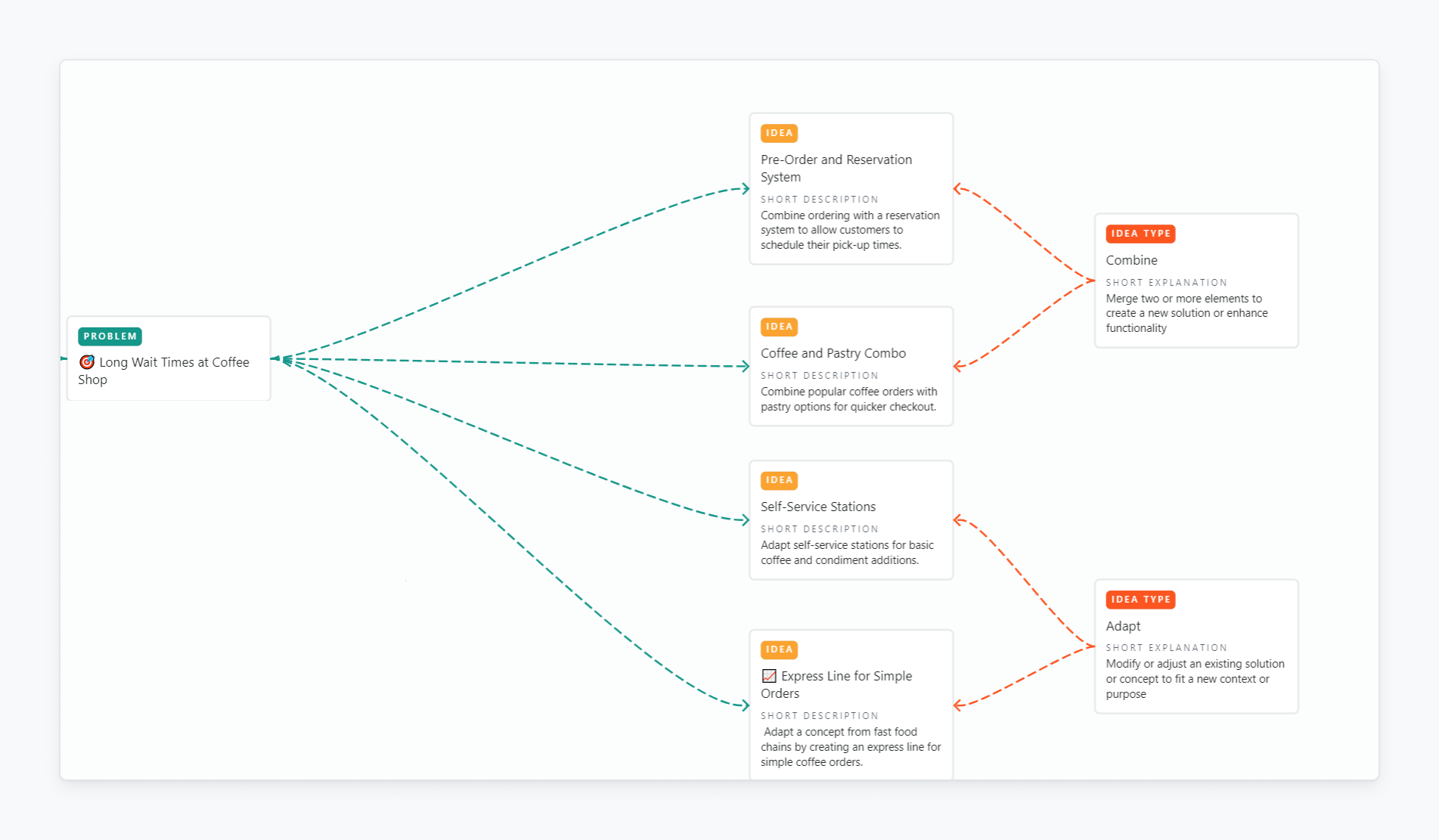Select IDEA badge on Pre-Order card
Screen dimensions: 1439x840
pyautogui.click(x=779, y=133)
